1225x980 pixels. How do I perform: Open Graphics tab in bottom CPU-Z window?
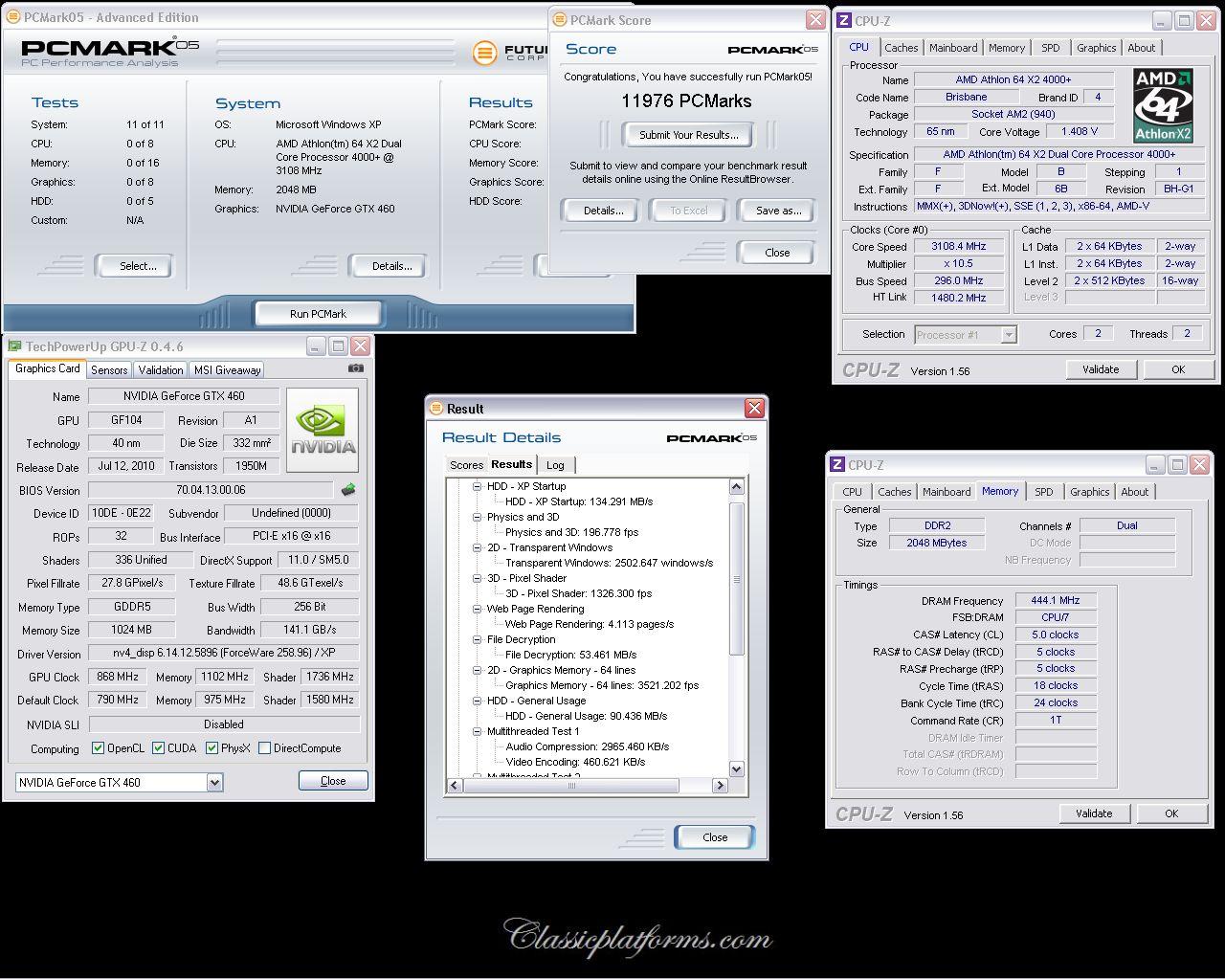1090,492
